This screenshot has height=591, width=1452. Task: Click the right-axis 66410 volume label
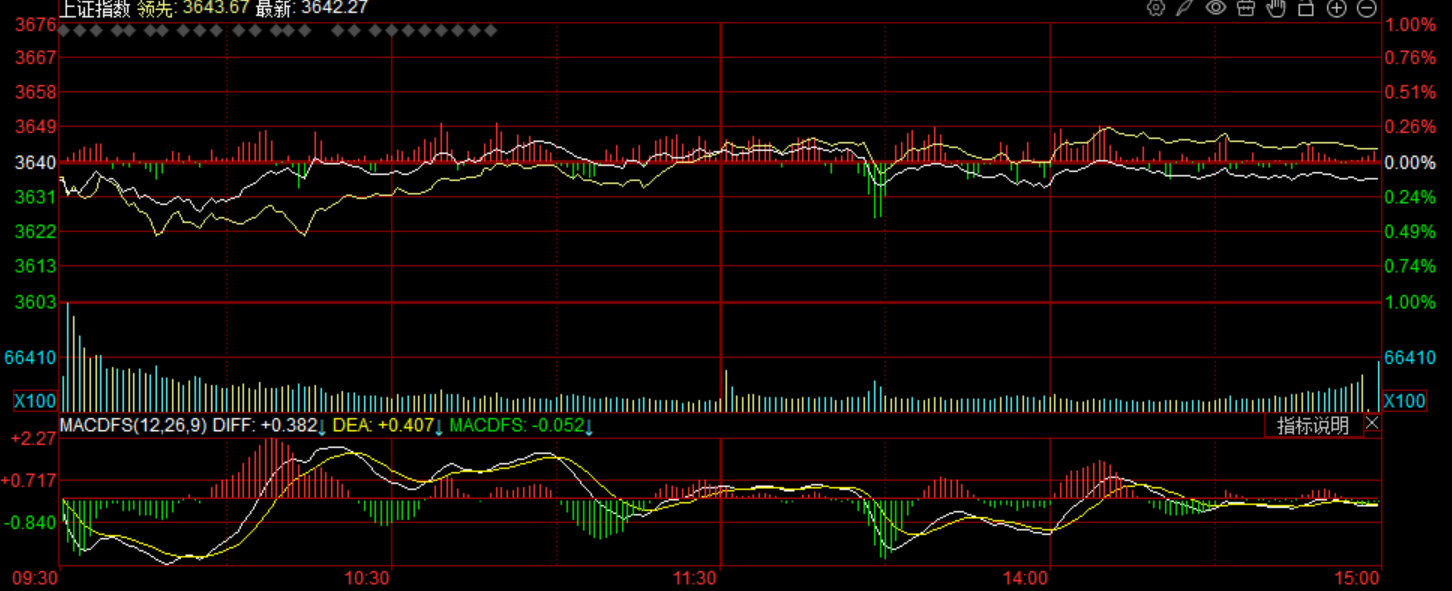click(x=1408, y=357)
